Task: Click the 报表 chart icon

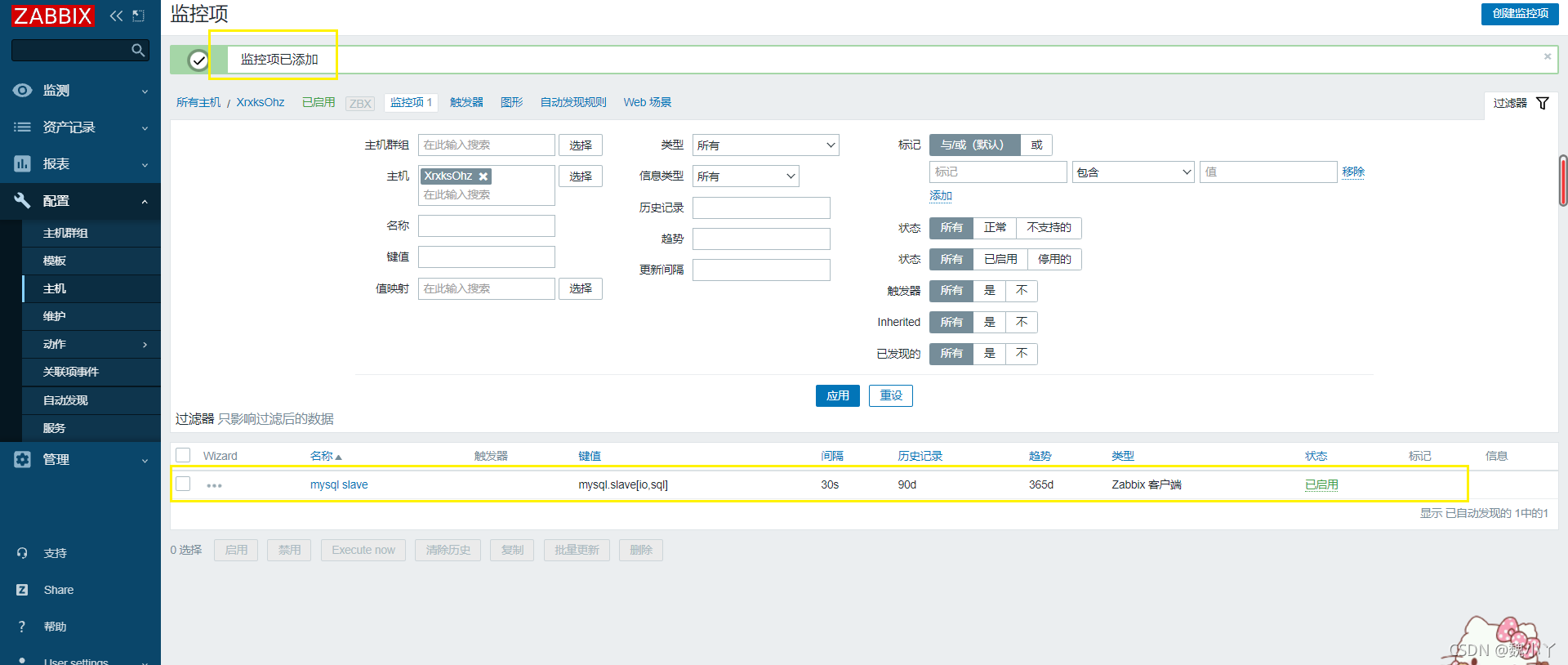Action: (x=23, y=163)
